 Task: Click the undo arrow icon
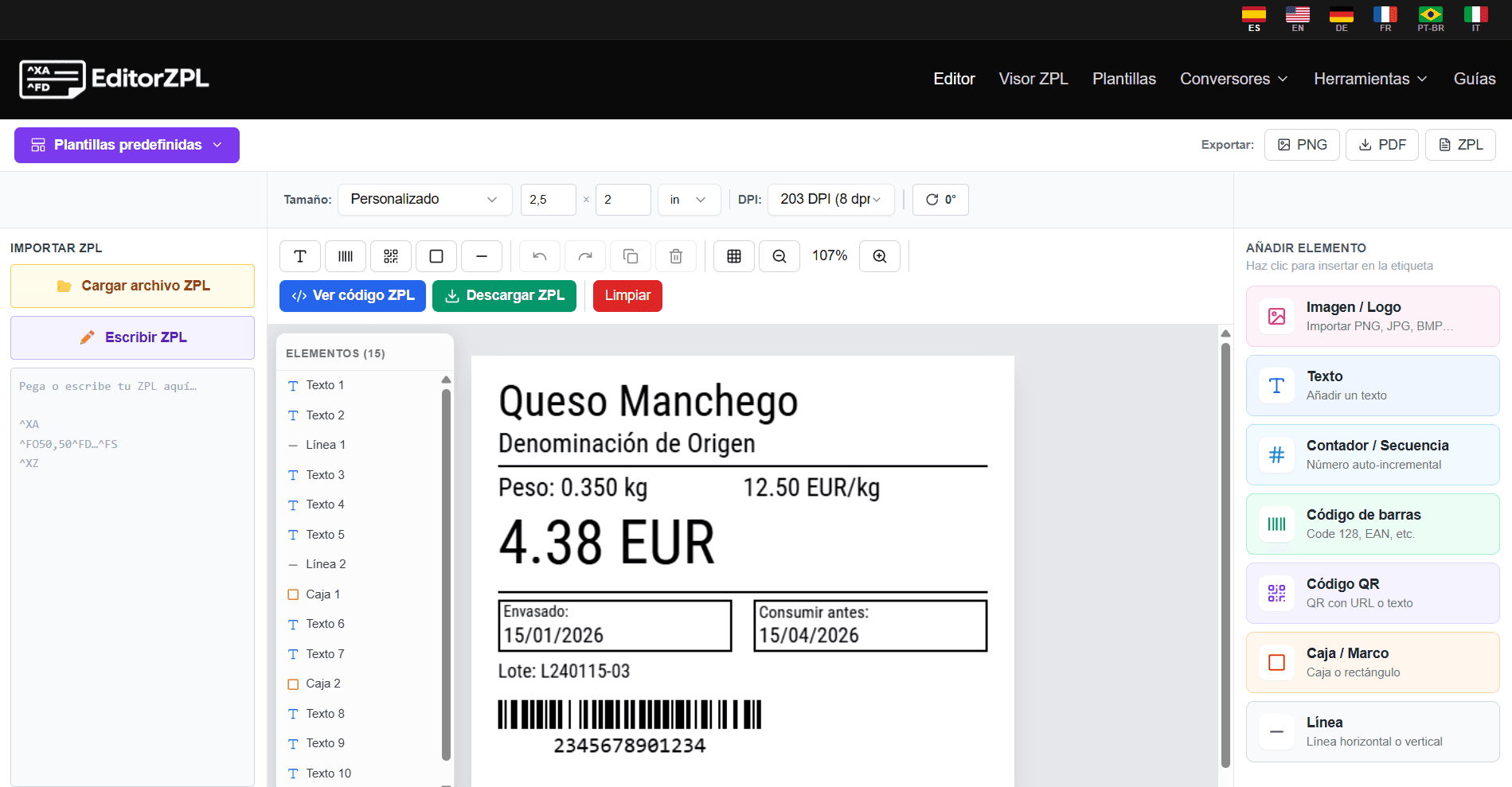[x=540, y=256]
